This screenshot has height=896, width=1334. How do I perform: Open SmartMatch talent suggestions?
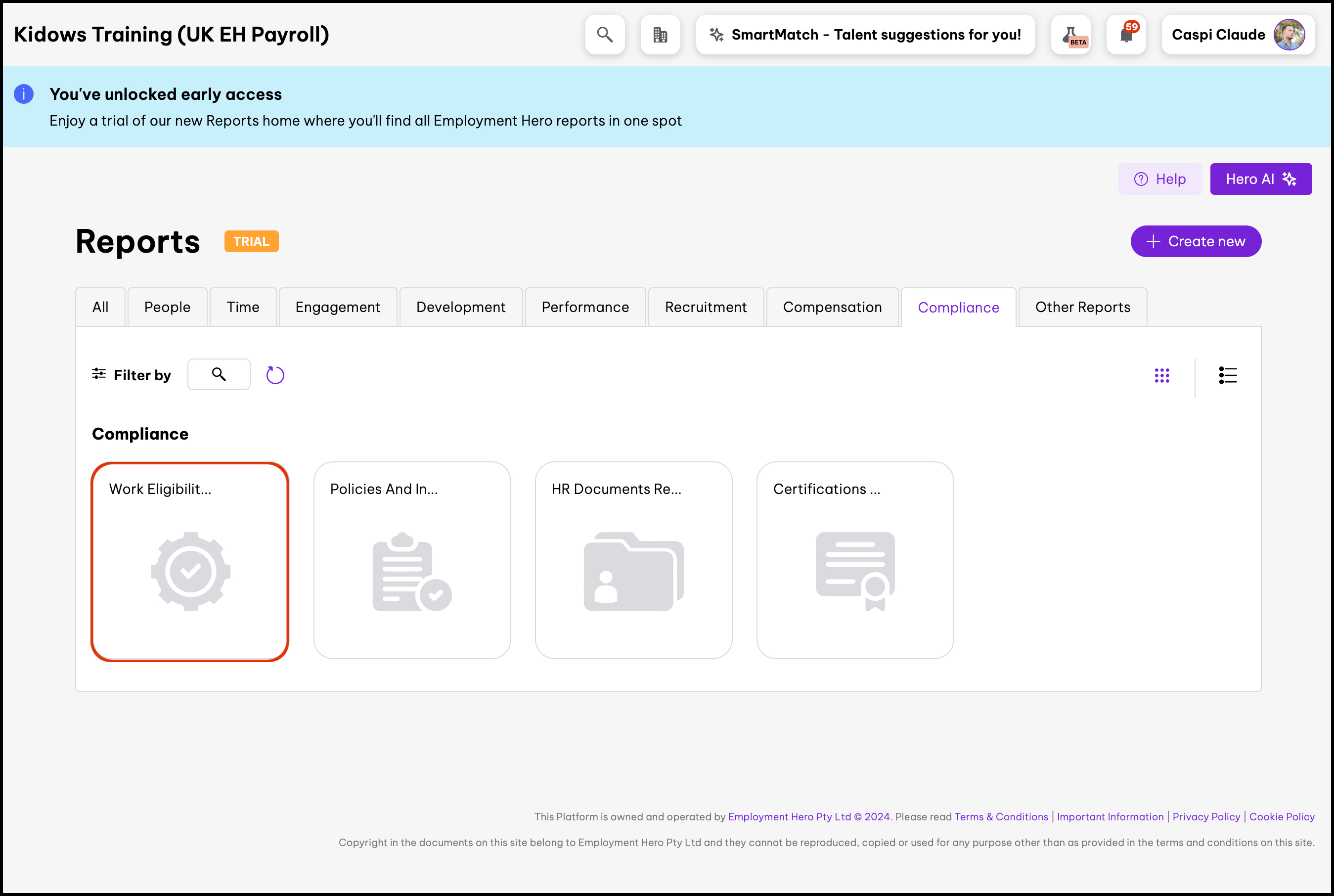pos(865,35)
